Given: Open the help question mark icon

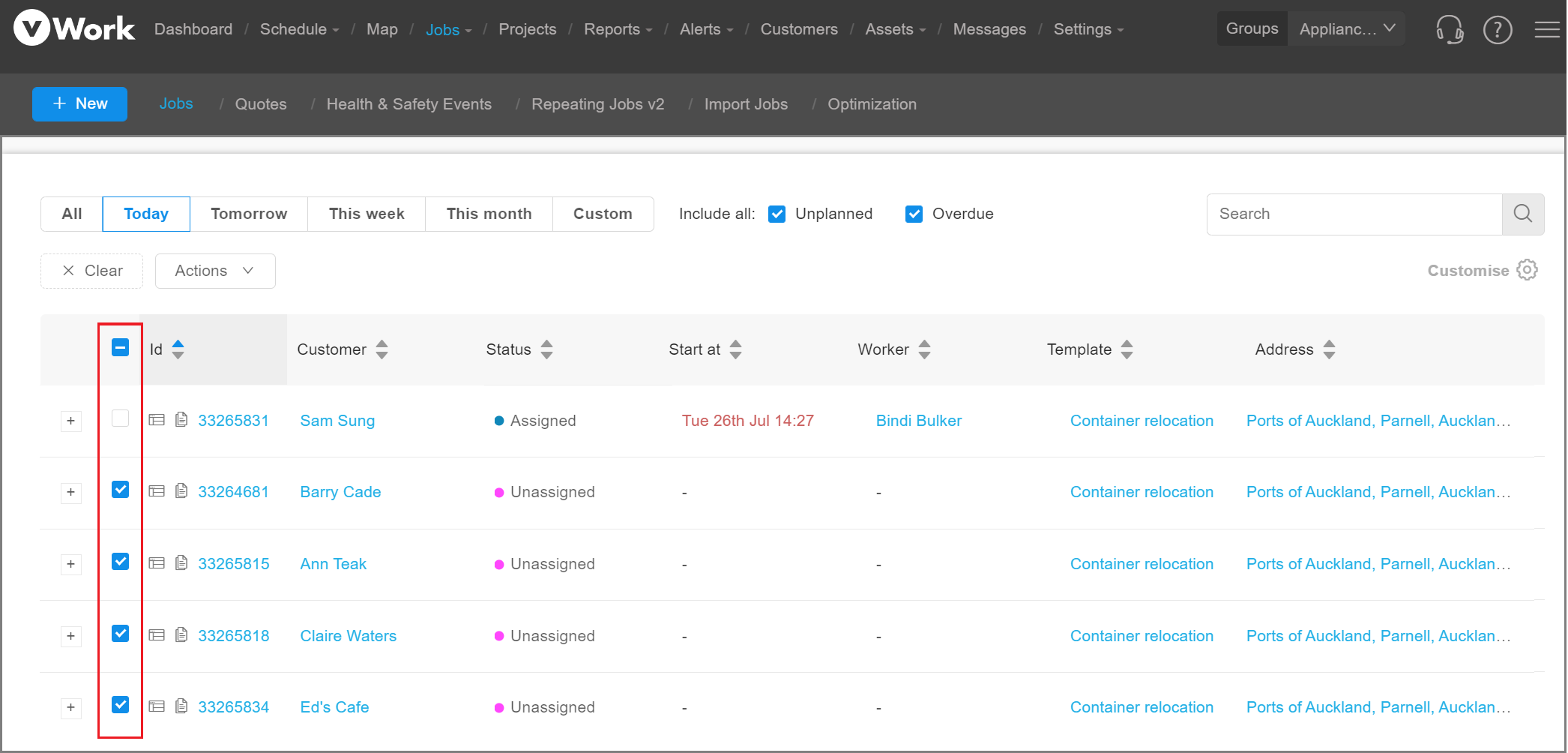Looking at the screenshot, I should point(1497,30).
